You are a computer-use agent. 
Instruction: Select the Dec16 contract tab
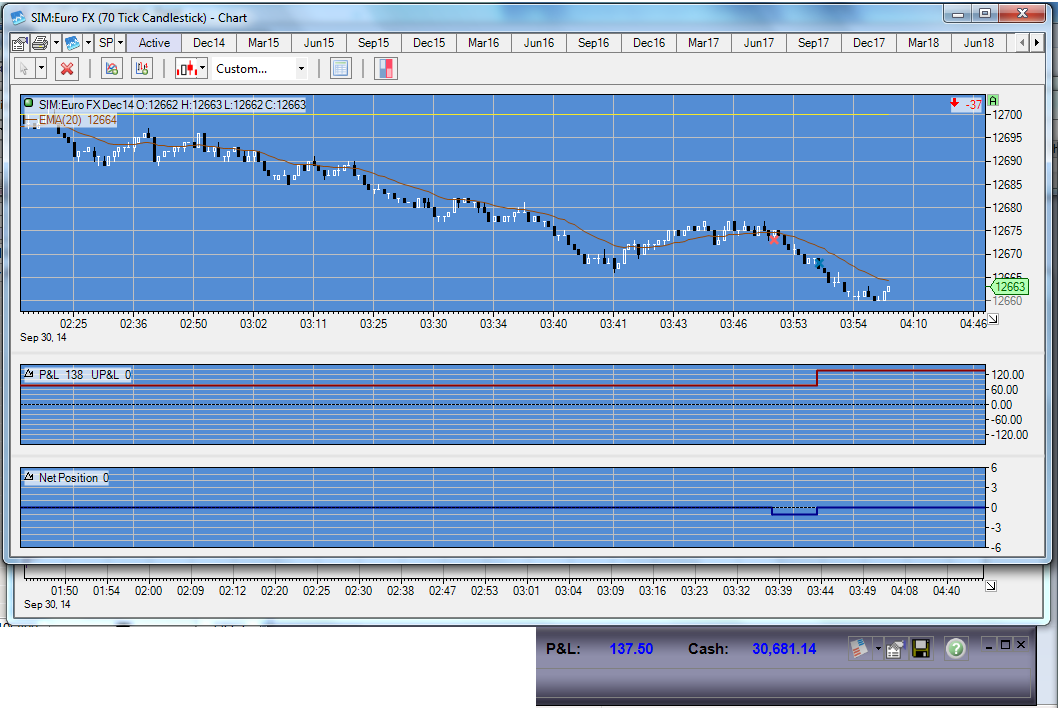pos(649,43)
